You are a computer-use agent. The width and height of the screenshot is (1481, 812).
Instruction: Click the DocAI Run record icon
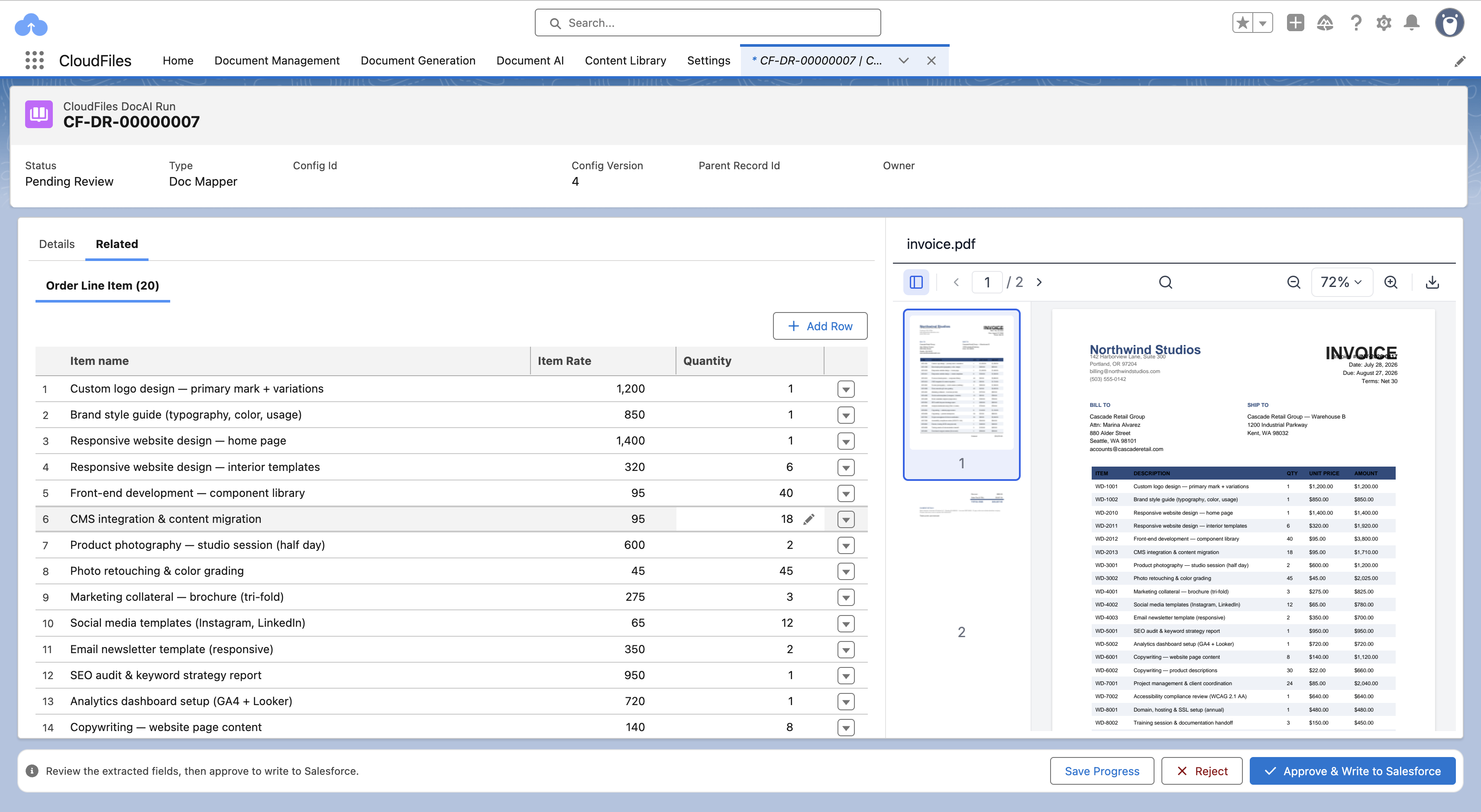[39, 114]
